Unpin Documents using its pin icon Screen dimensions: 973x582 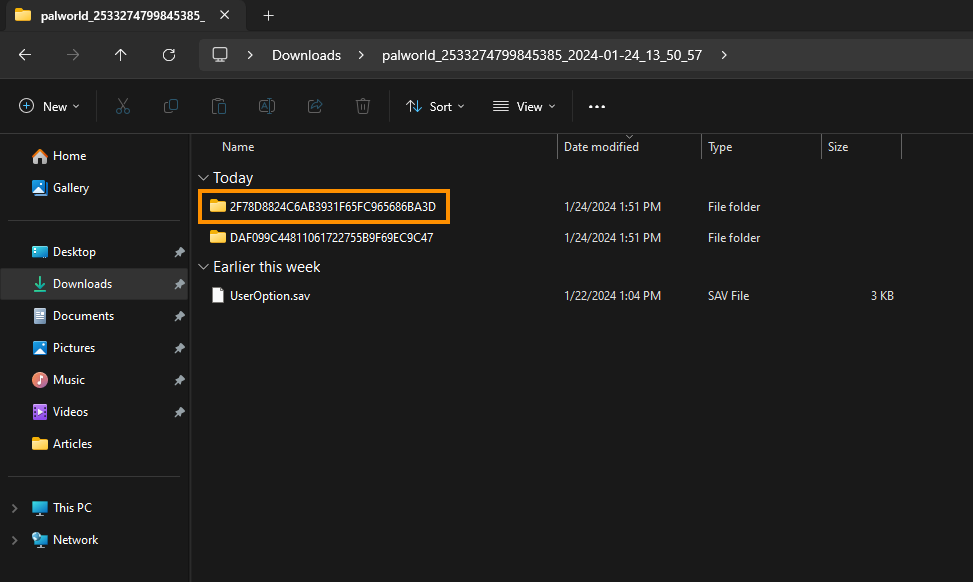[179, 316]
